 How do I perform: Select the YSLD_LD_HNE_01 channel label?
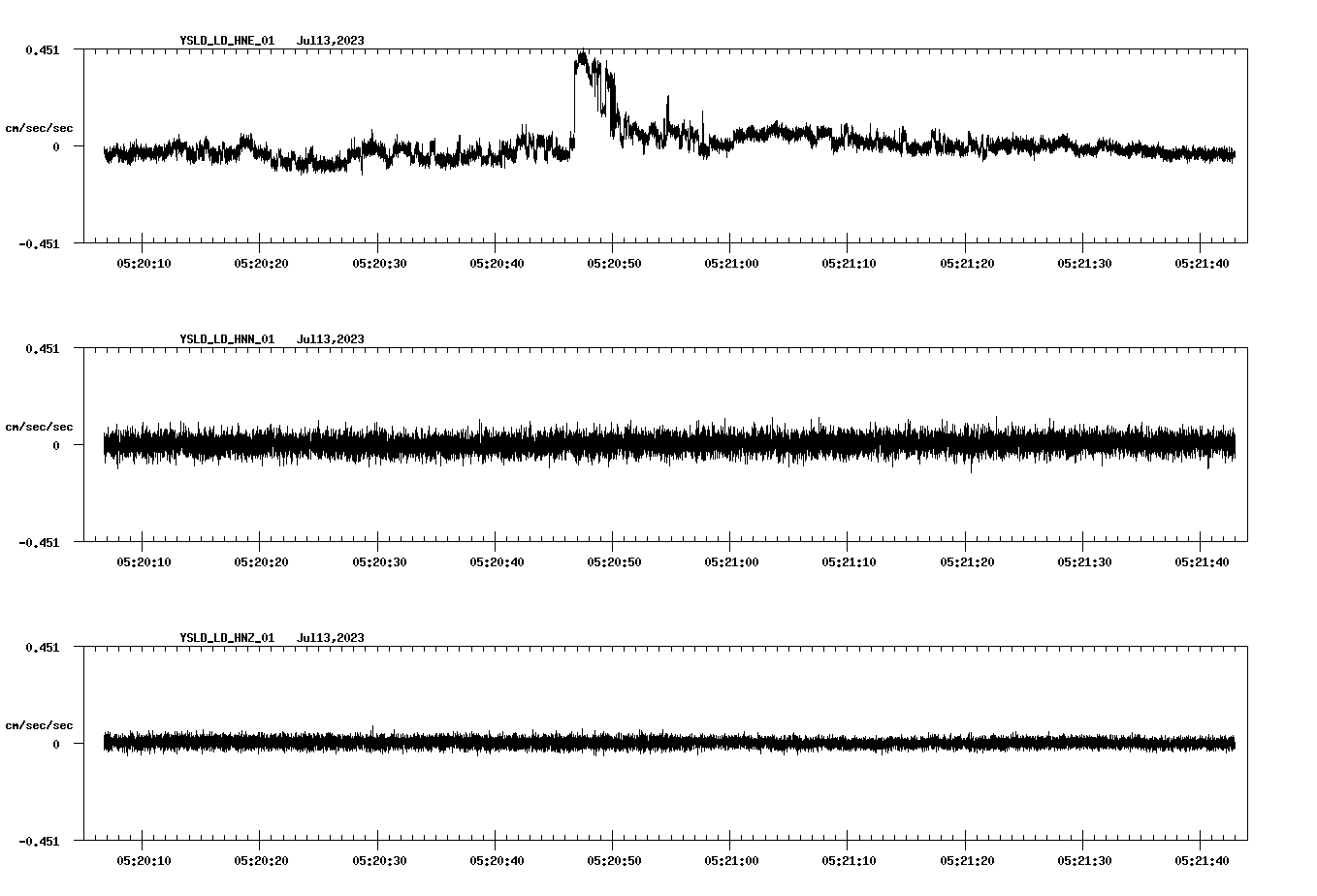pos(226,41)
